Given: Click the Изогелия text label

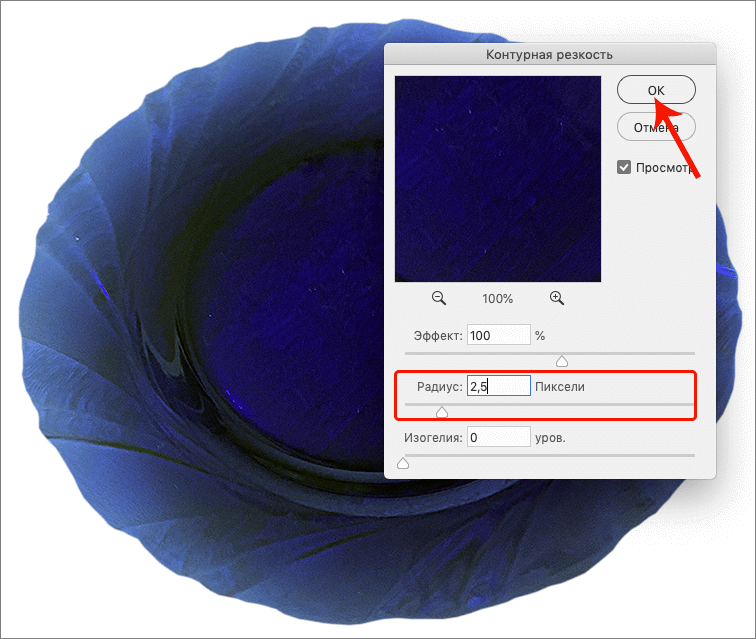Looking at the screenshot, I should click(x=432, y=437).
